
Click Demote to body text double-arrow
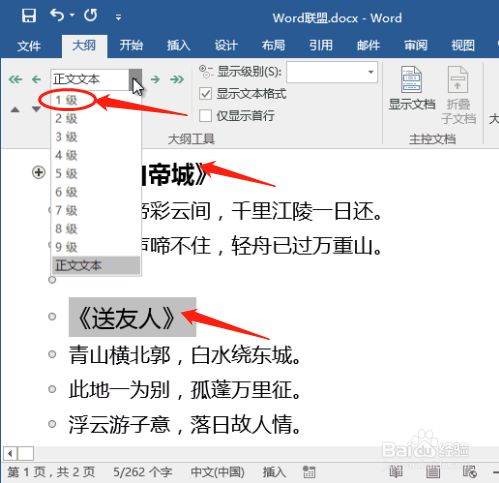[x=177, y=79]
